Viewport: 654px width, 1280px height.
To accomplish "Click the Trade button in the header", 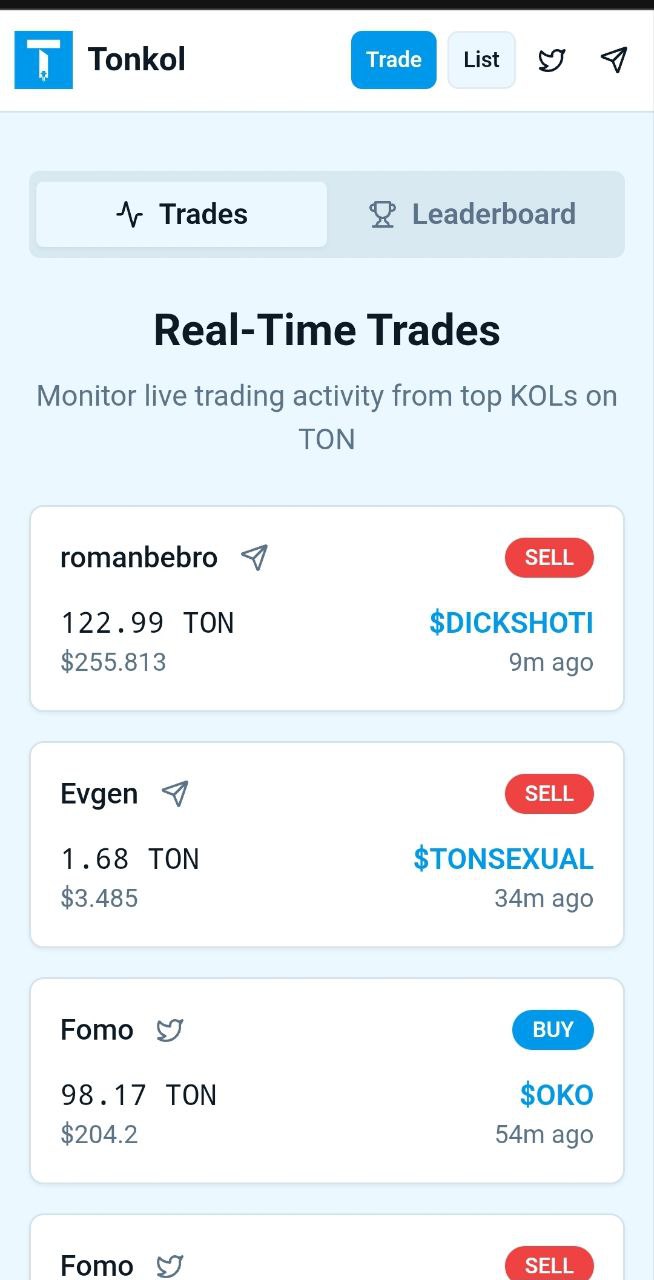I will tap(393, 60).
